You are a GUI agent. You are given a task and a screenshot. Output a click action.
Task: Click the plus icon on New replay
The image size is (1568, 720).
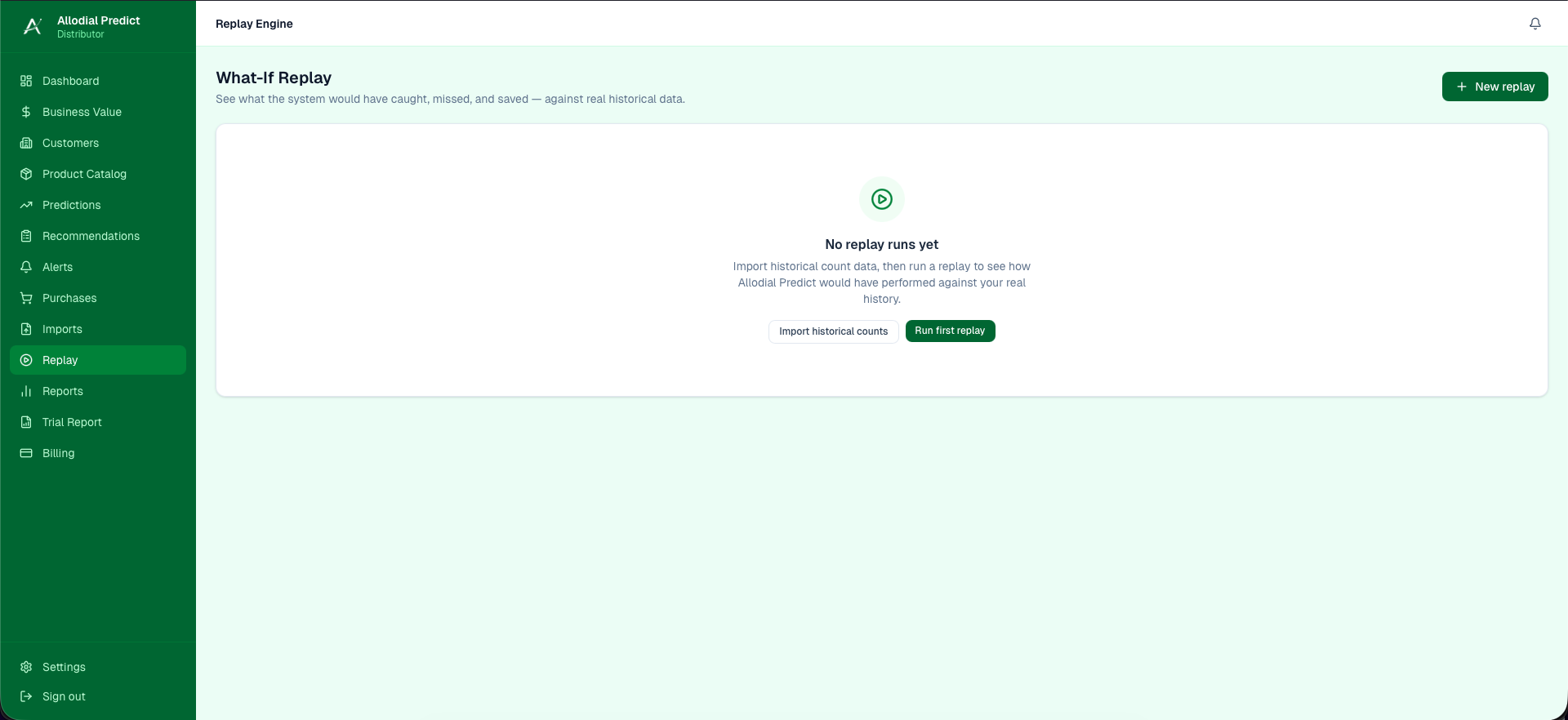tap(1462, 87)
